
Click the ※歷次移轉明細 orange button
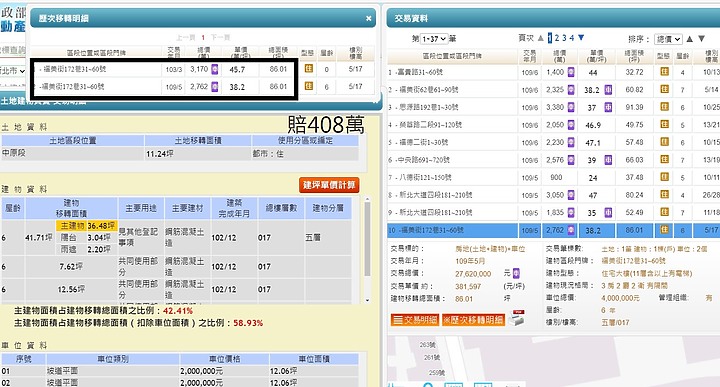pos(473,320)
